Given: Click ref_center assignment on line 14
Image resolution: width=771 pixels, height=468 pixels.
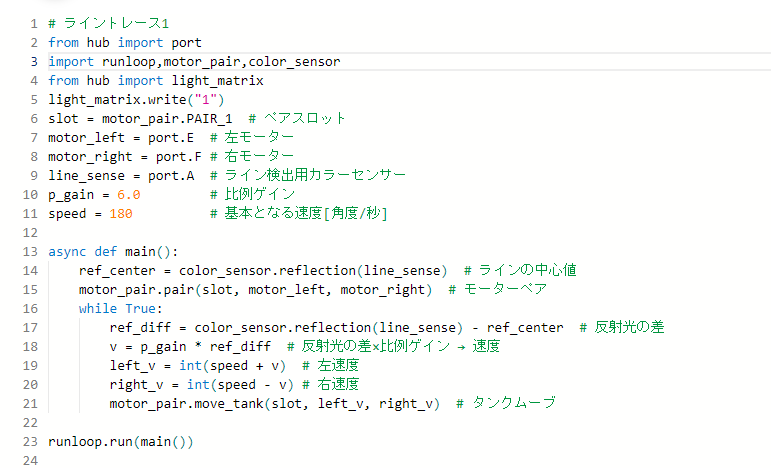Looking at the screenshot, I should (x=110, y=271).
